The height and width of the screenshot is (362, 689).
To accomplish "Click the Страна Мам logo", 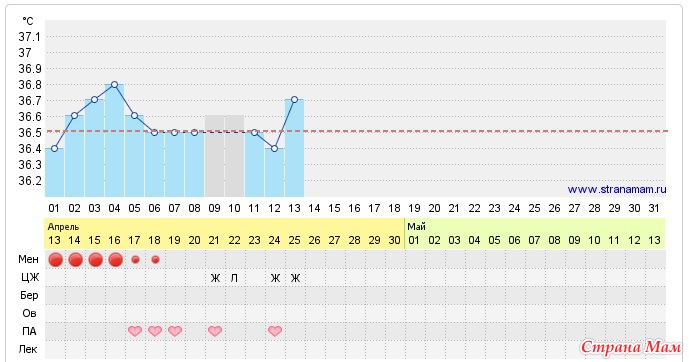I will (x=631, y=347).
